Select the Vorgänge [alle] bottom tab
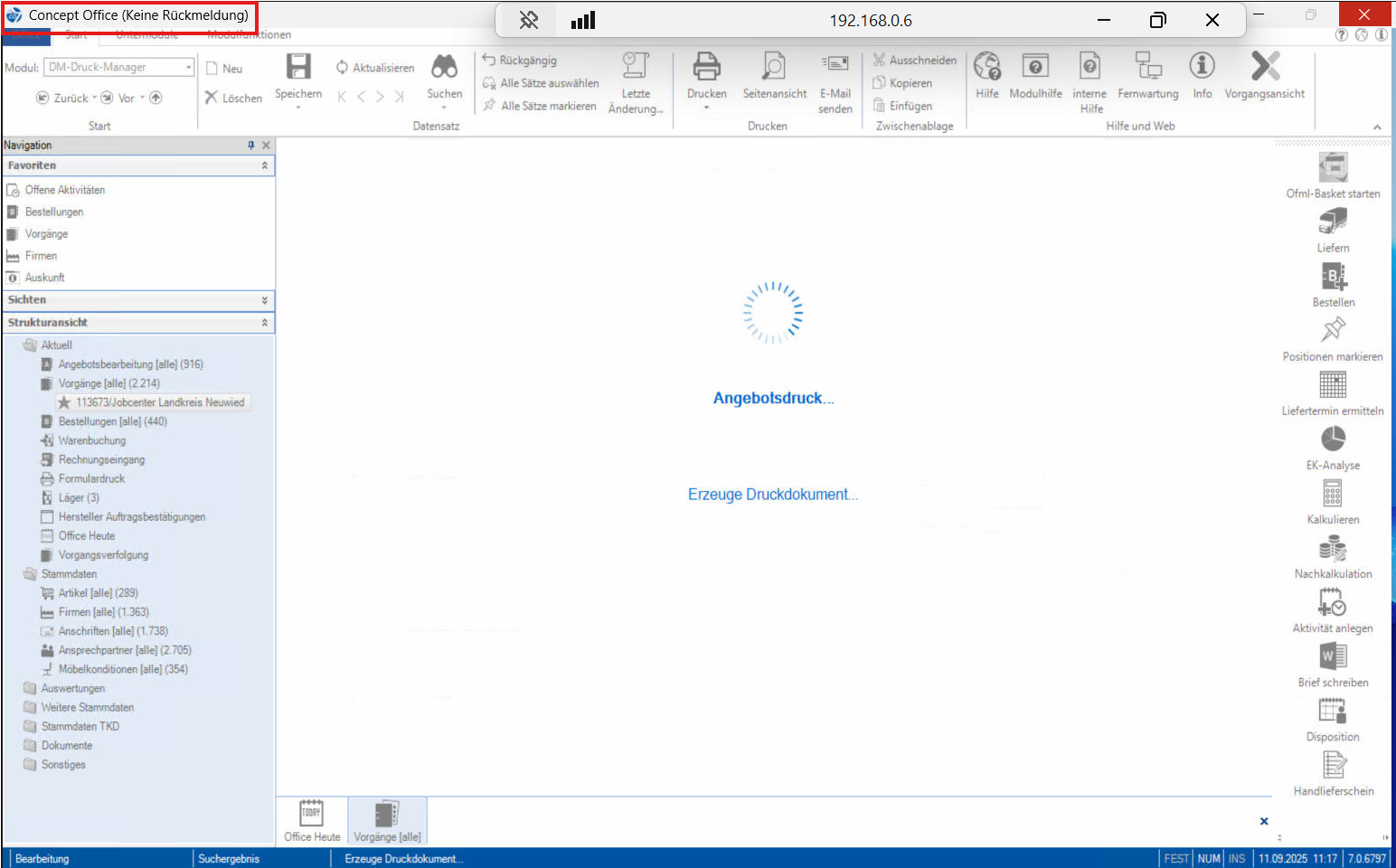The height and width of the screenshot is (868, 1396). pyautogui.click(x=387, y=821)
